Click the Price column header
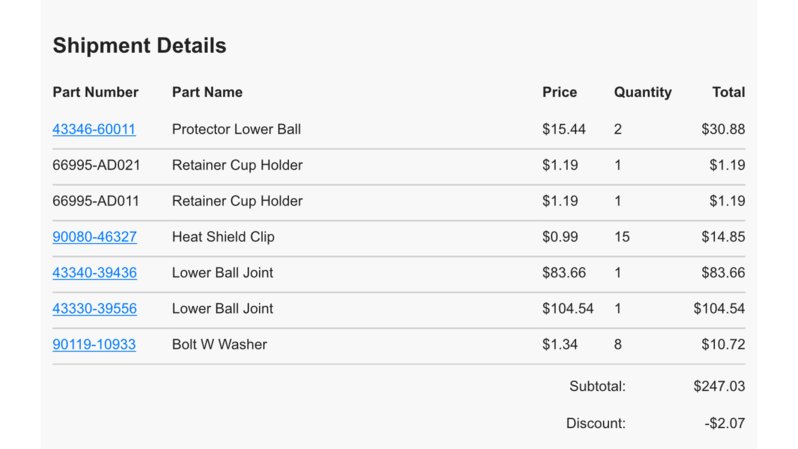 coord(559,92)
